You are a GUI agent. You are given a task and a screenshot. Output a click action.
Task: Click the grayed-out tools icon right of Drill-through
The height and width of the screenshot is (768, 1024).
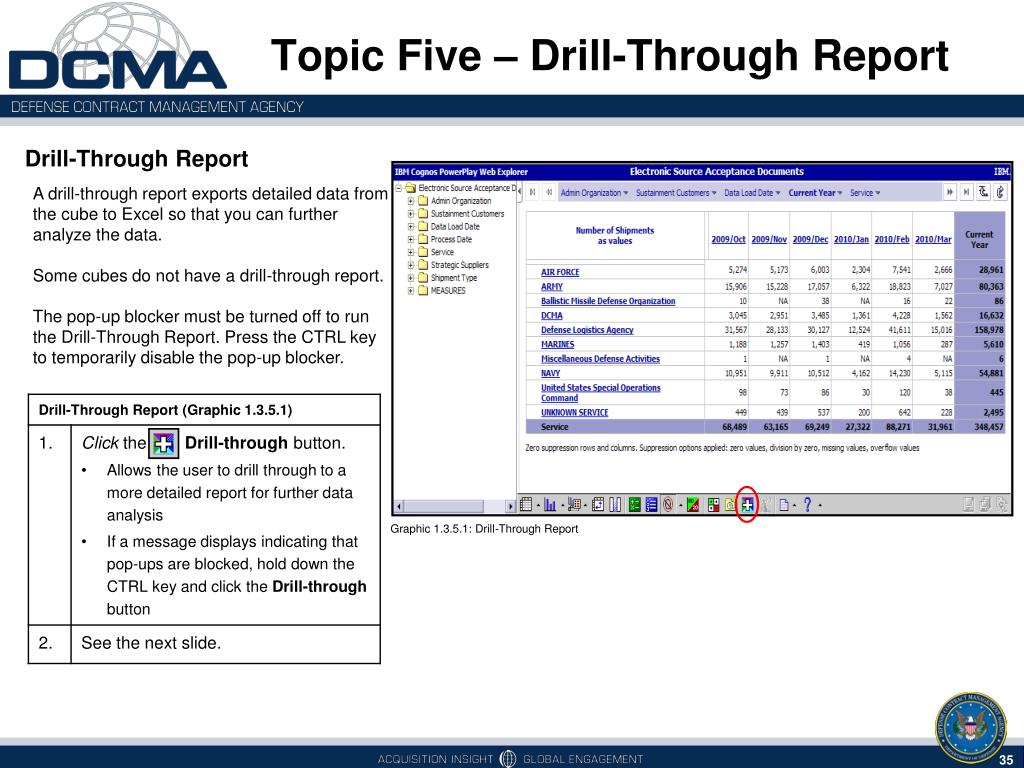765,504
